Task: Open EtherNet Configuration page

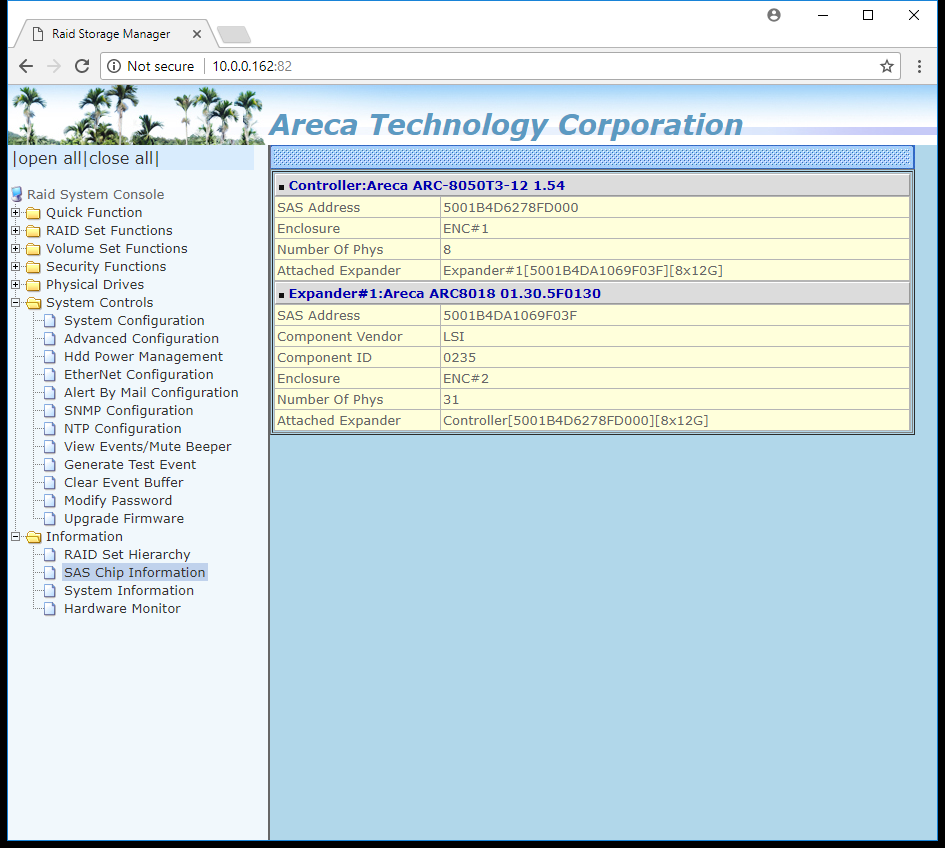Action: 139,375
